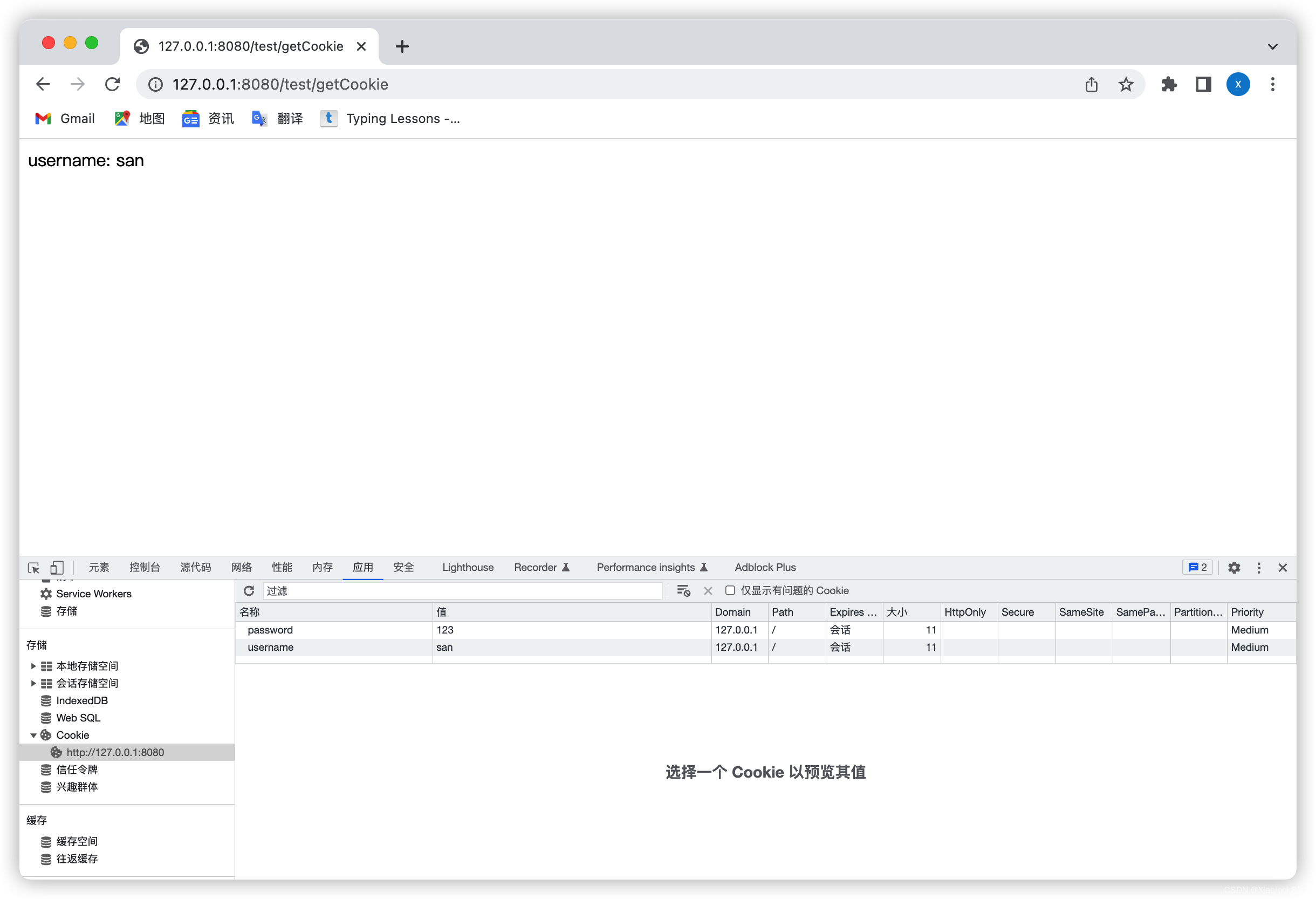Select Service Workers in sidebar
Viewport: 1316px width, 899px height.
tap(93, 594)
